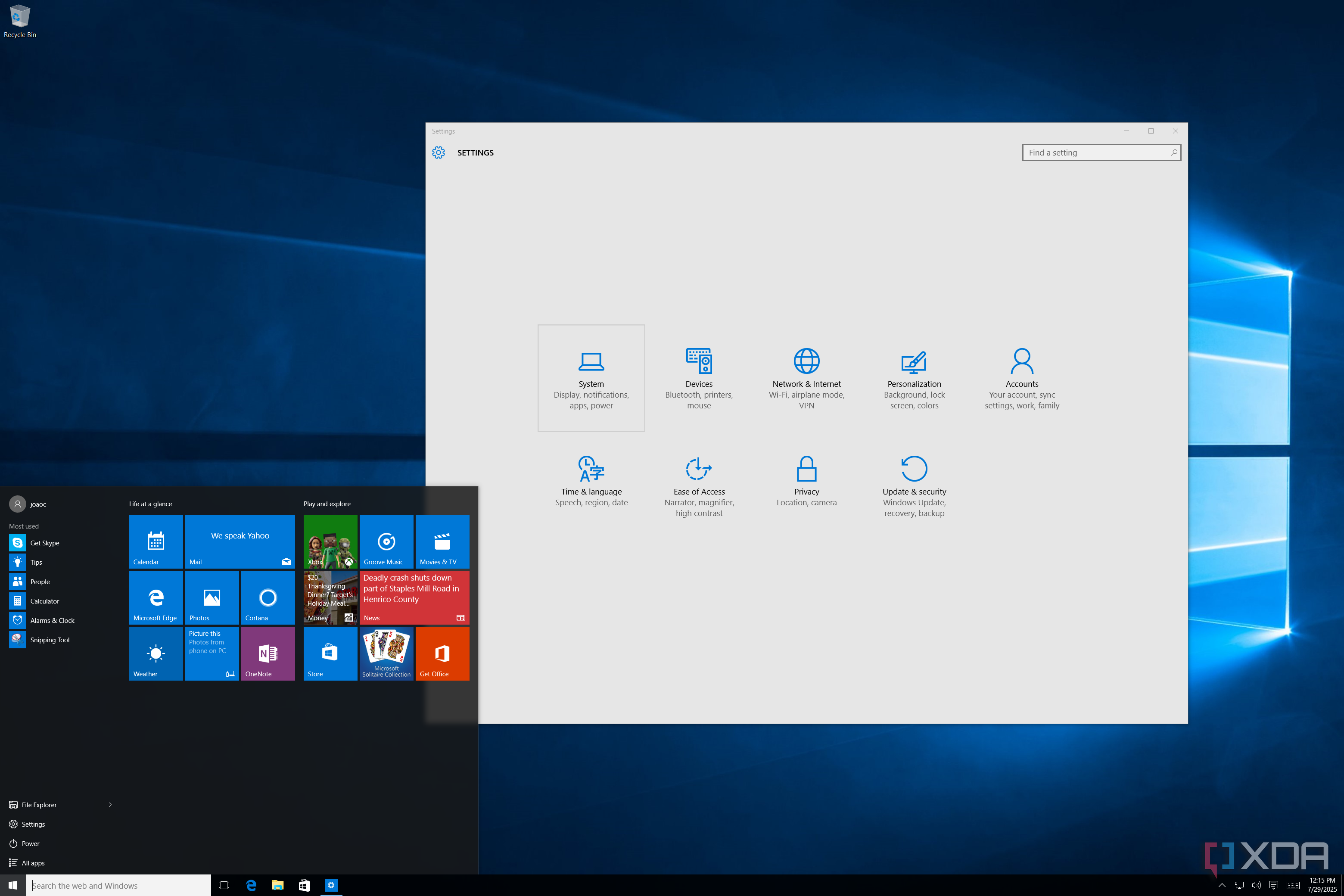The width and height of the screenshot is (1344, 896).
Task: Launch the Groove Music tile
Action: (x=386, y=541)
